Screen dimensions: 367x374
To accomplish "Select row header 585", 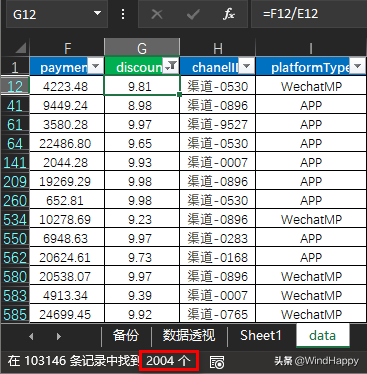I will (15, 314).
